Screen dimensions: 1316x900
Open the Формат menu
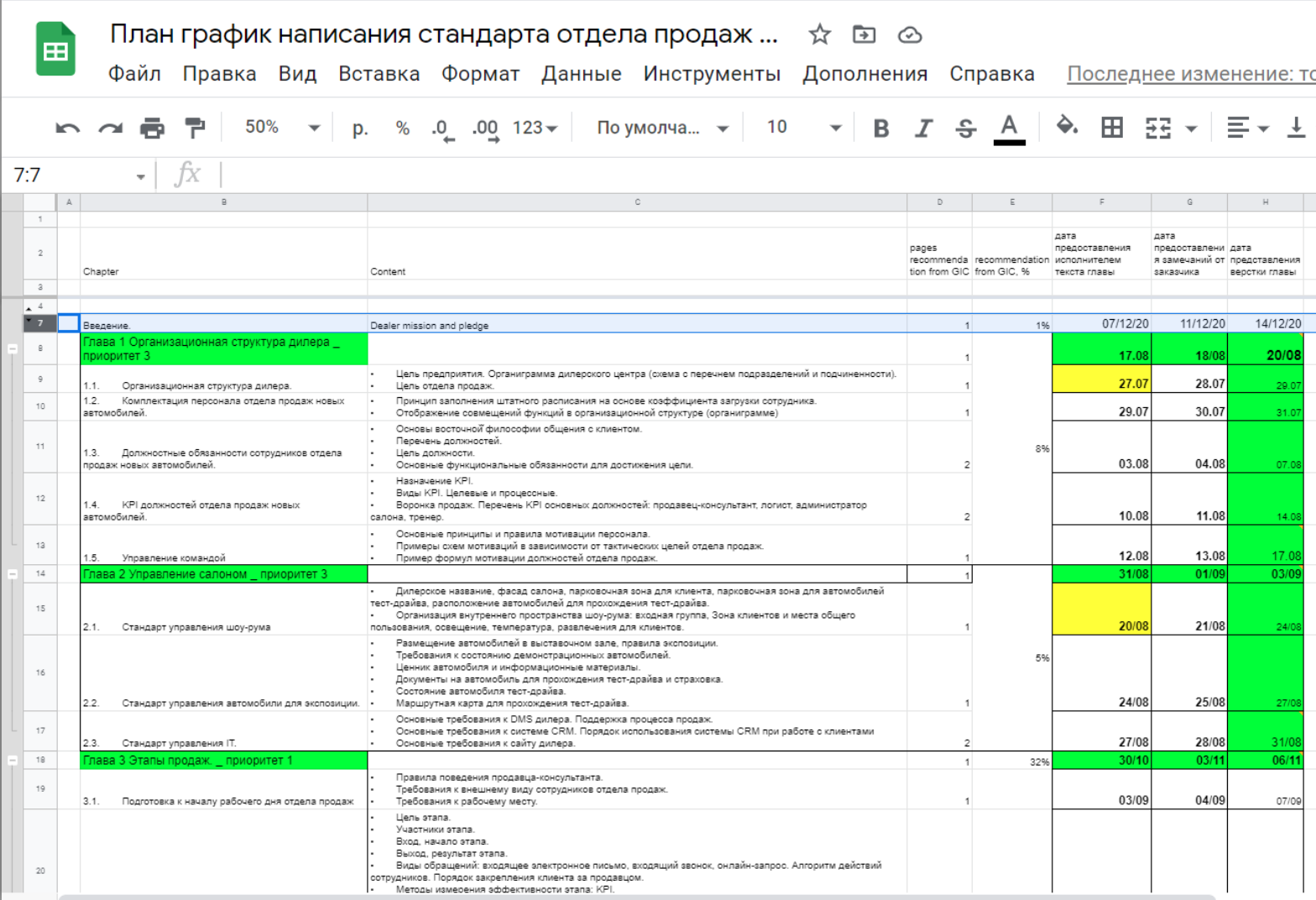coord(480,74)
